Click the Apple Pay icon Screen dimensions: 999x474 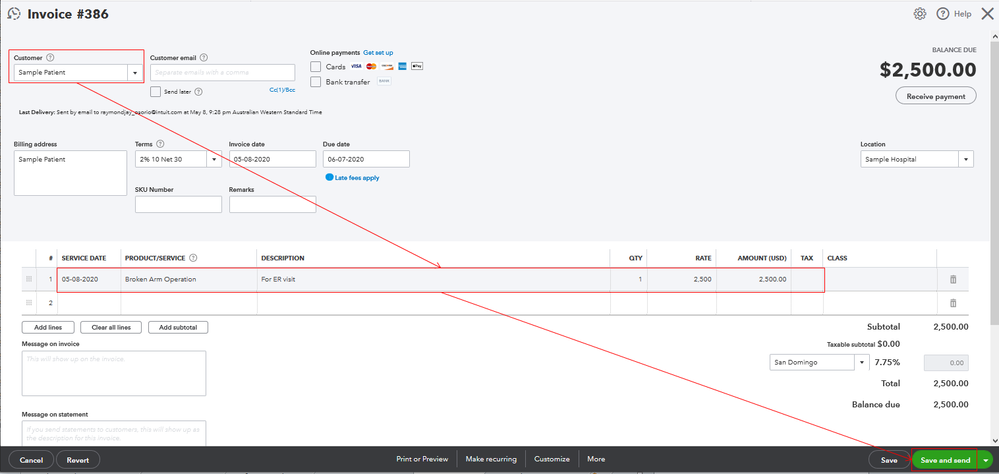[x=417, y=66]
